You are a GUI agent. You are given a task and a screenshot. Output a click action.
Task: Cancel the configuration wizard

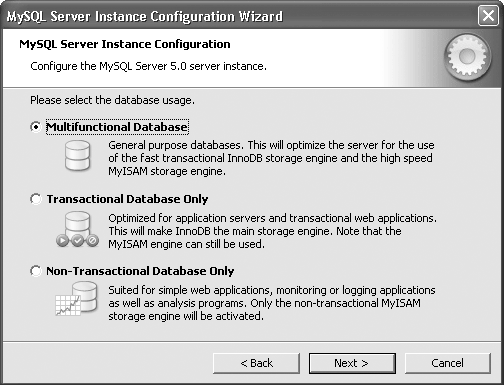click(448, 363)
